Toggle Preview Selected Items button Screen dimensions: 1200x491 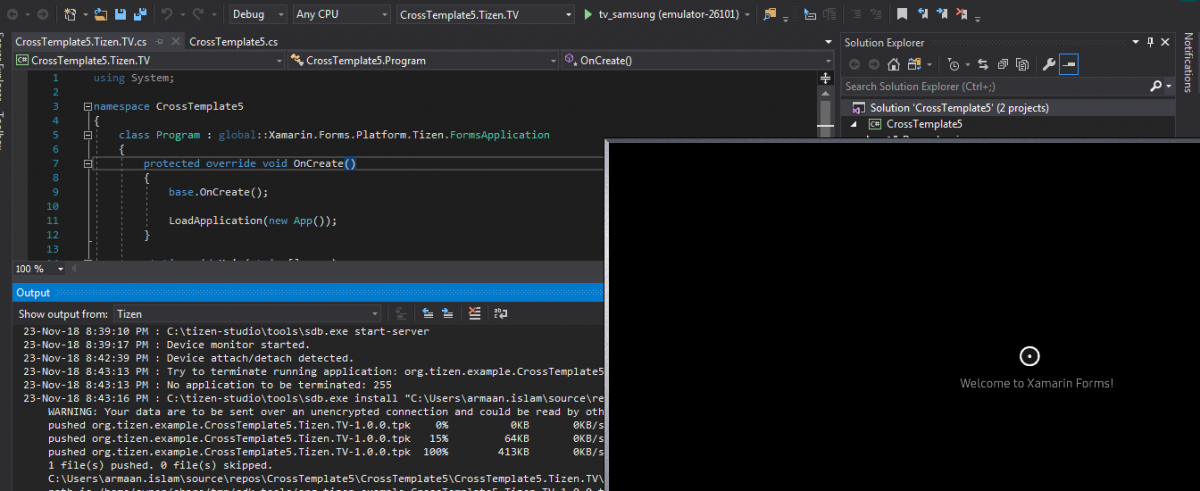1069,65
